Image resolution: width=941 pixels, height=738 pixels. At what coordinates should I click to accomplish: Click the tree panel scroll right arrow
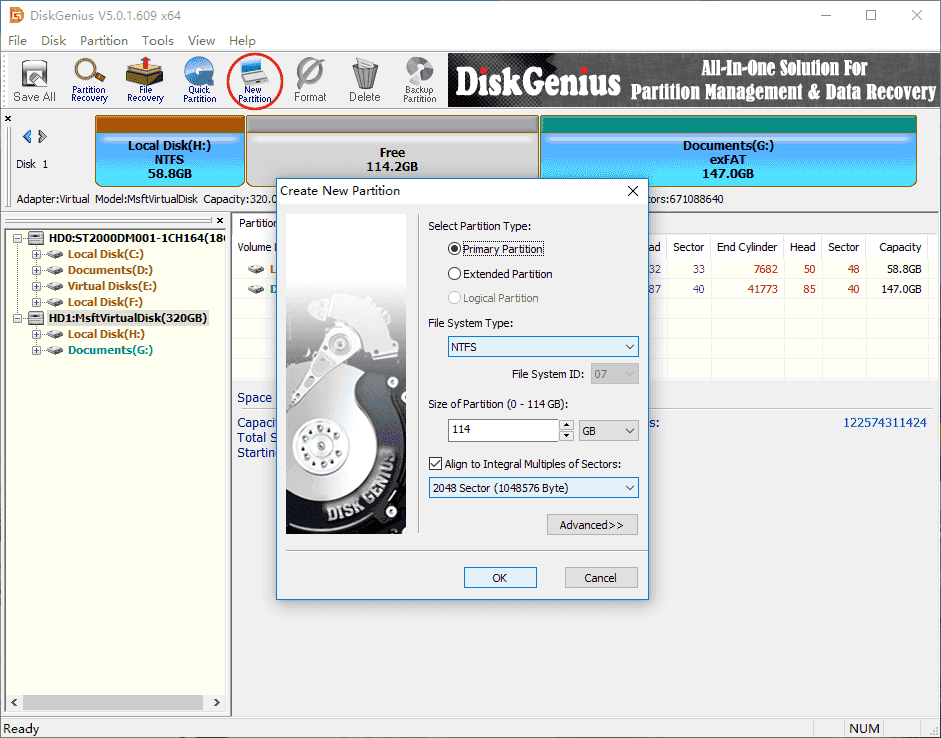tap(217, 702)
